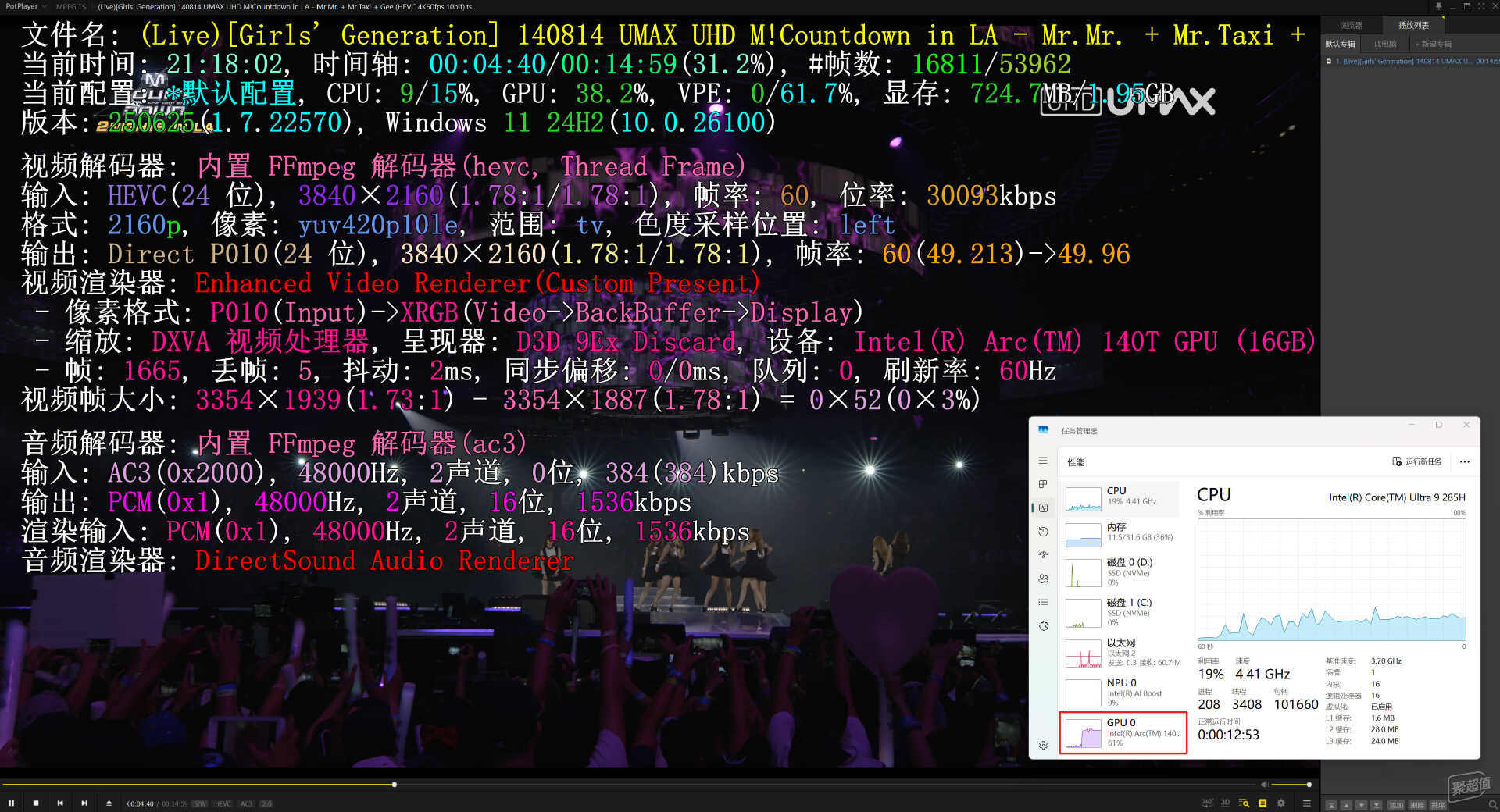Select 磁盘 0 (D:) performance item
This screenshot has width=1500, height=812.
click(1122, 572)
